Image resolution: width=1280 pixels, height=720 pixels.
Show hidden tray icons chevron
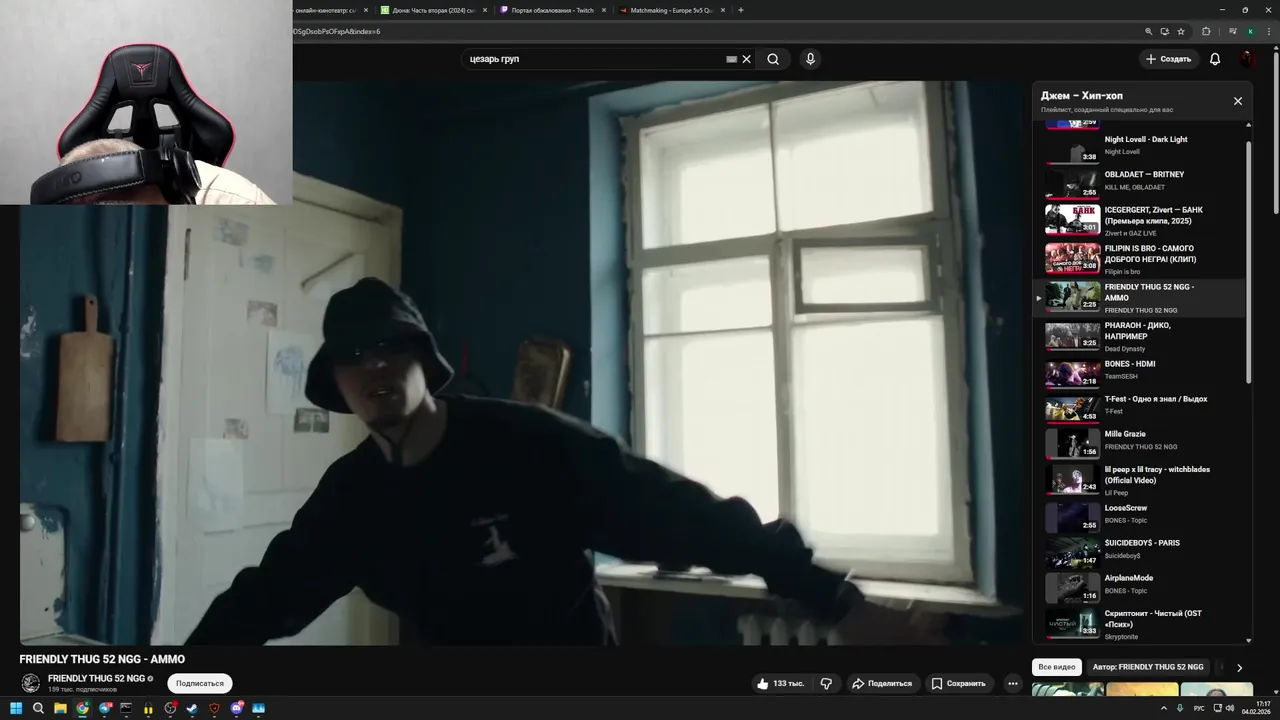tap(1165, 709)
